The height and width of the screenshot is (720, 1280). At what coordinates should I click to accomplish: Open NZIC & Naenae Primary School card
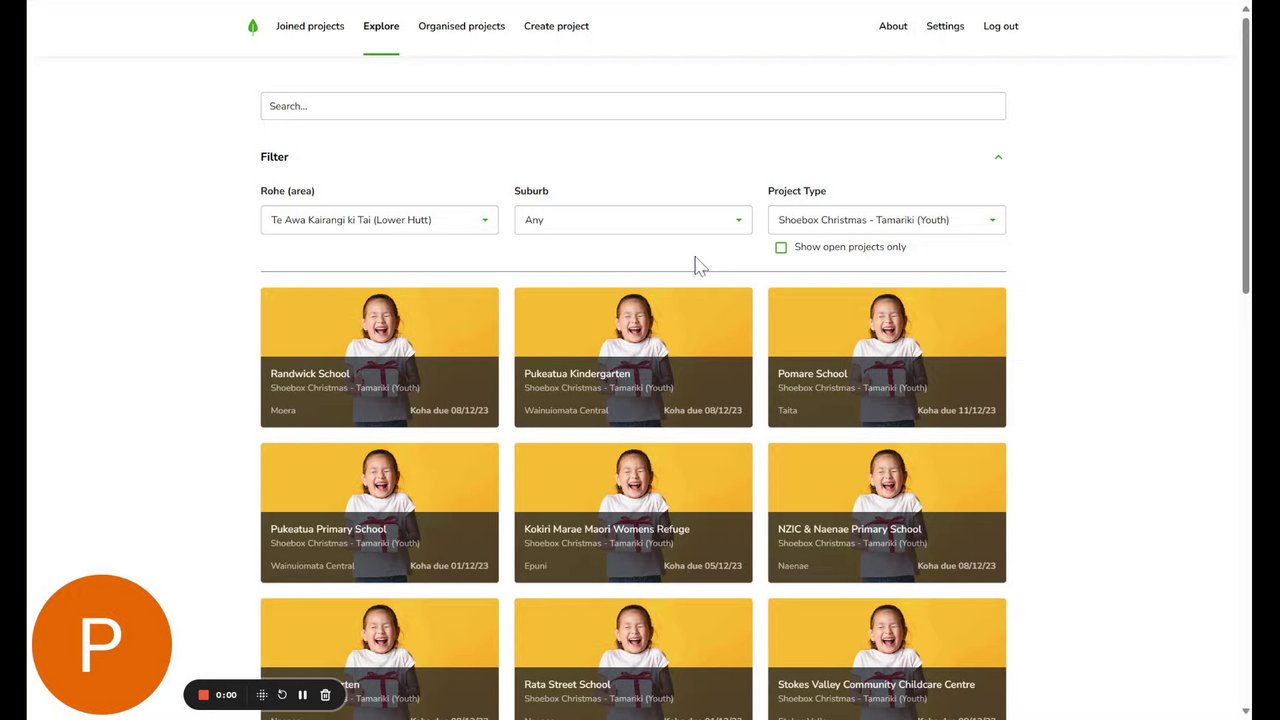click(x=887, y=513)
